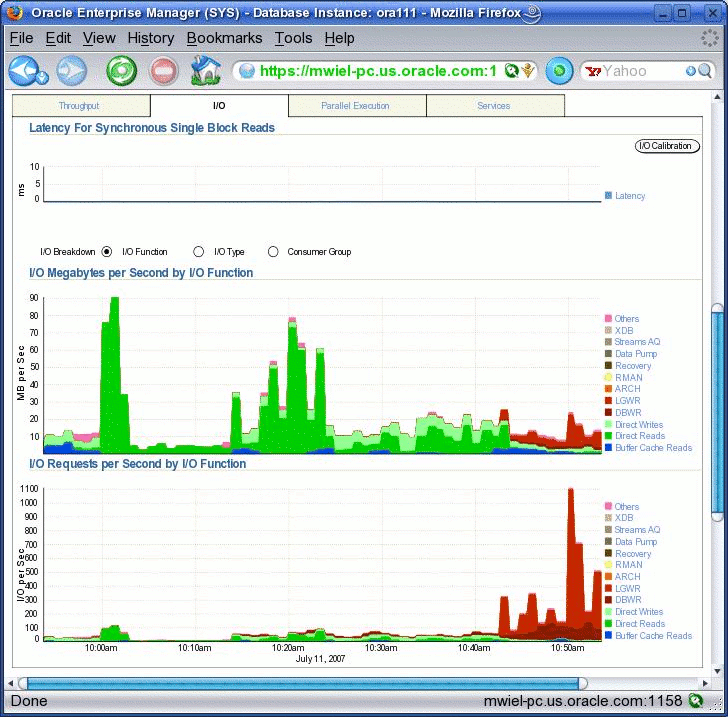This screenshot has width=728, height=717.
Task: Click Others legend link in Megabytes chart
Action: [627, 319]
